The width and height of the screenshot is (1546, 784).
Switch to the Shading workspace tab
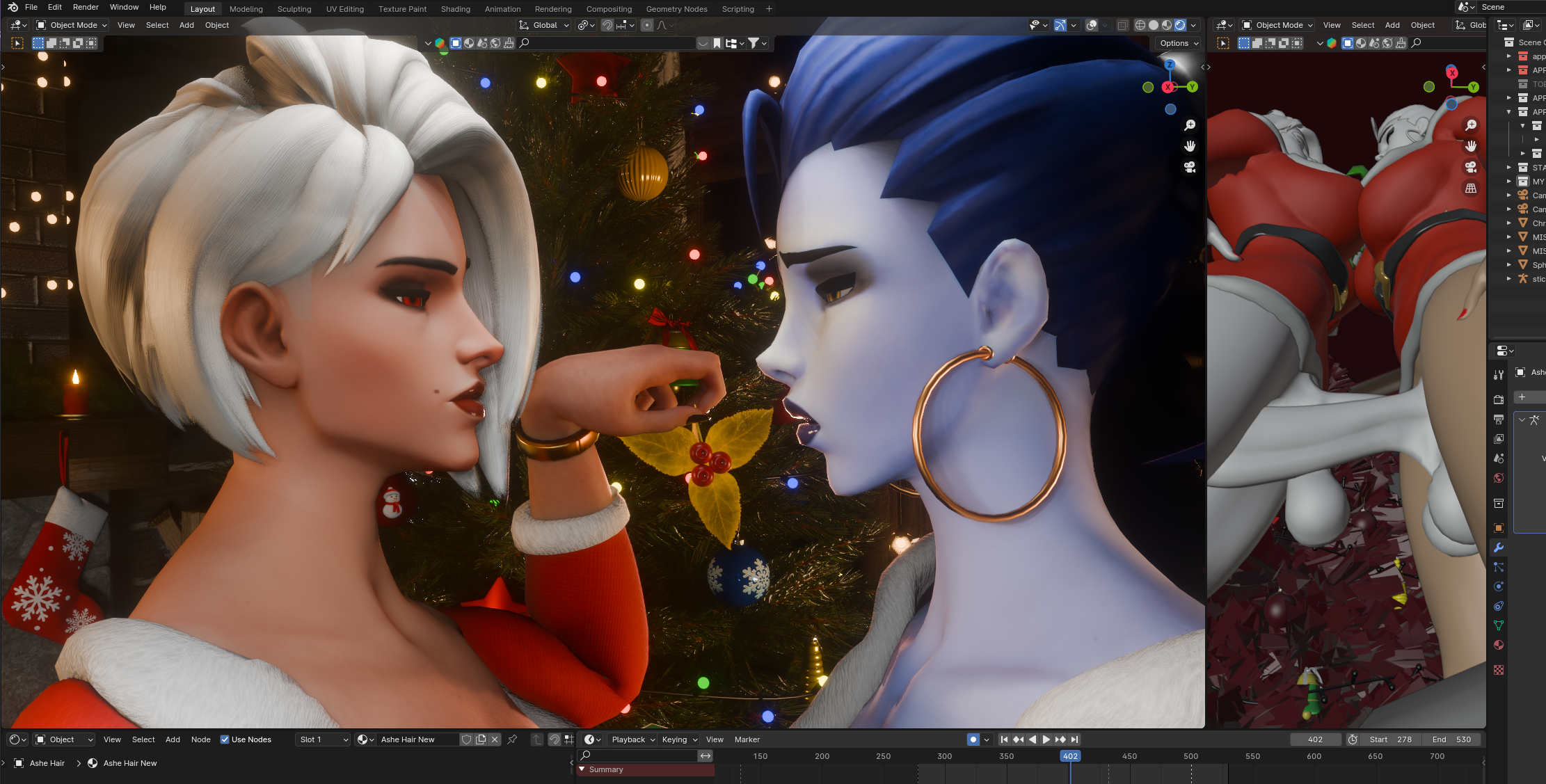(x=456, y=9)
